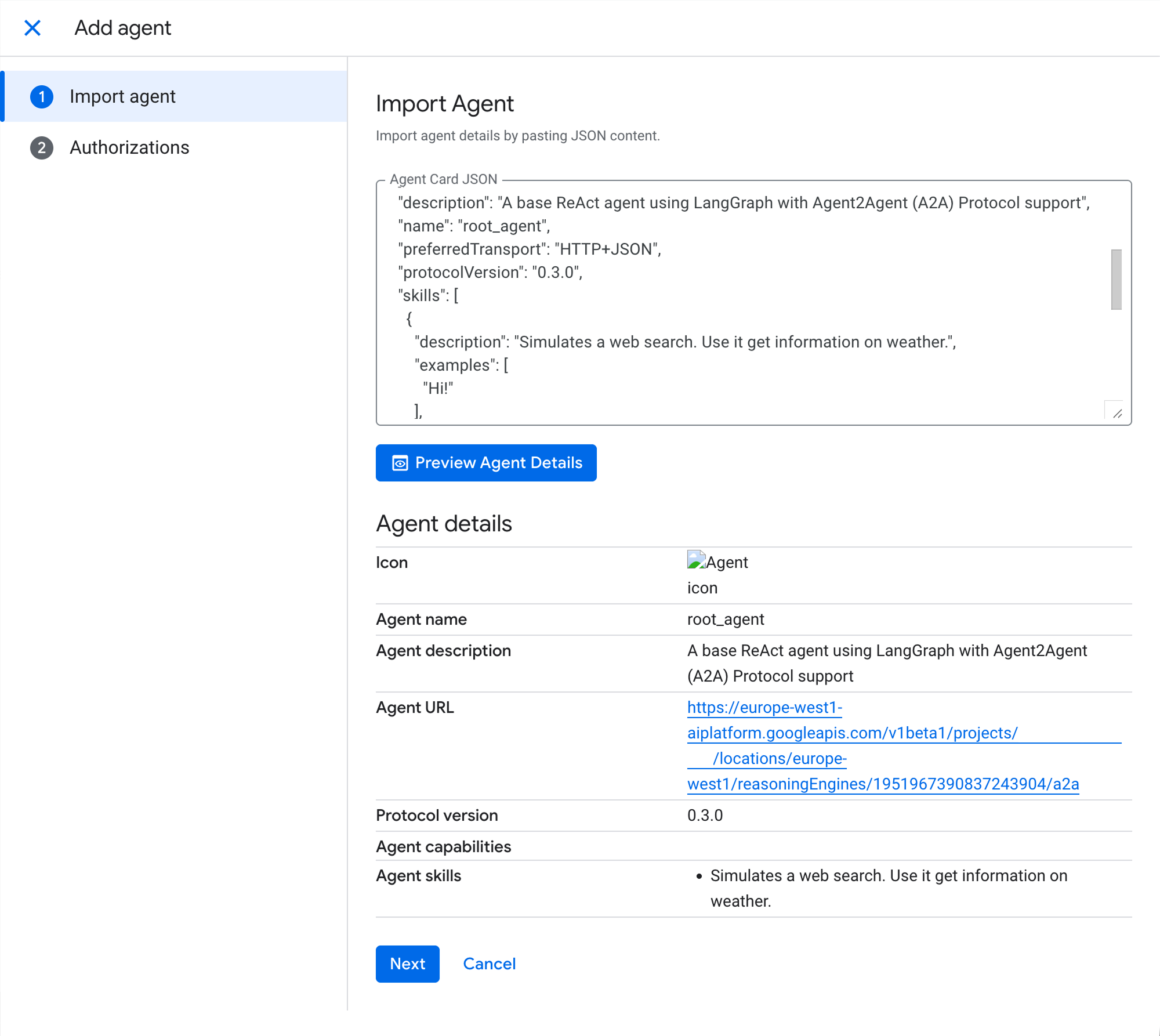Click the textarea resize handle corner
Screen dimensions: 1160x1036
click(x=1117, y=413)
